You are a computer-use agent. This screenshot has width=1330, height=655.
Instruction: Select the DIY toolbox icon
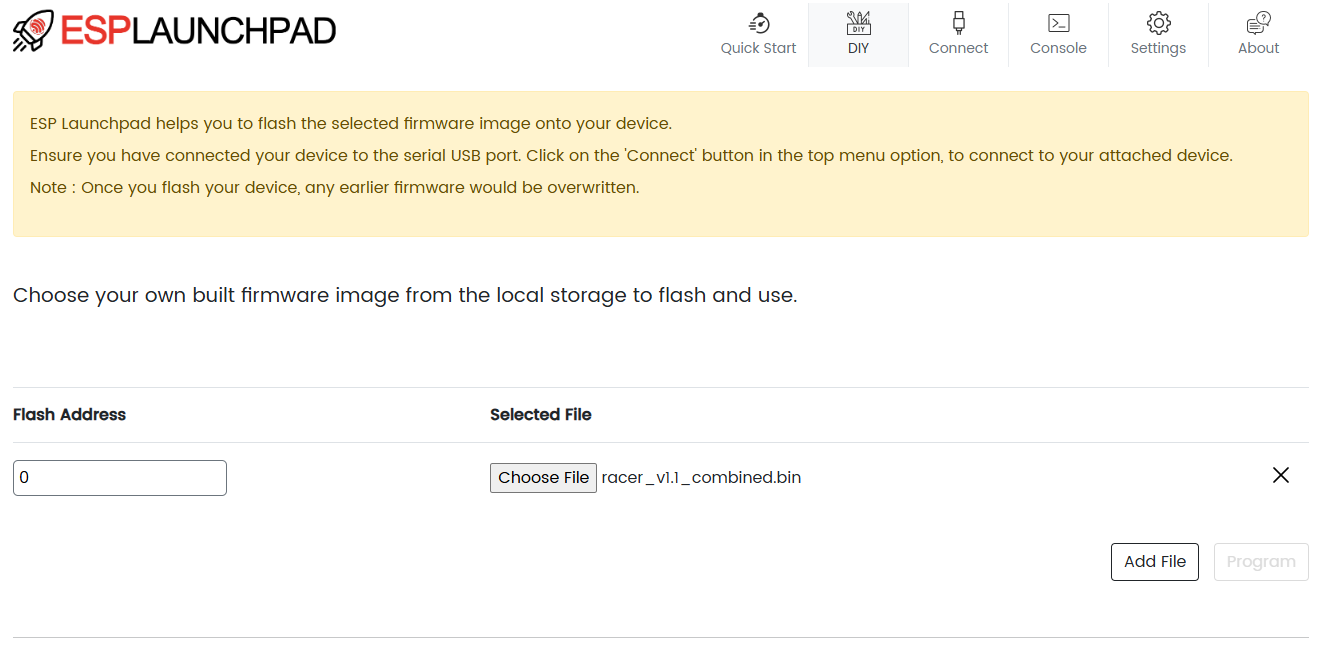[x=858, y=23]
